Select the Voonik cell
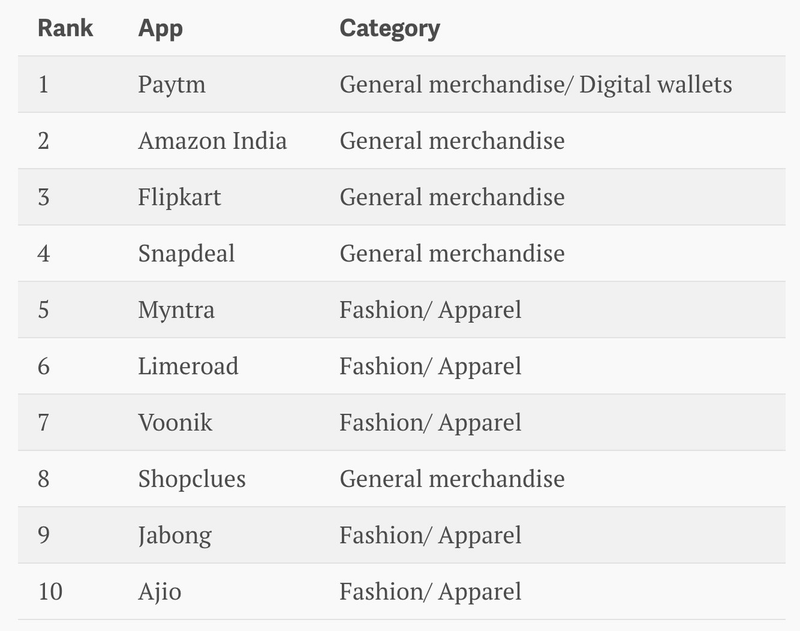Viewport: 800px width, 631px height. click(x=175, y=423)
